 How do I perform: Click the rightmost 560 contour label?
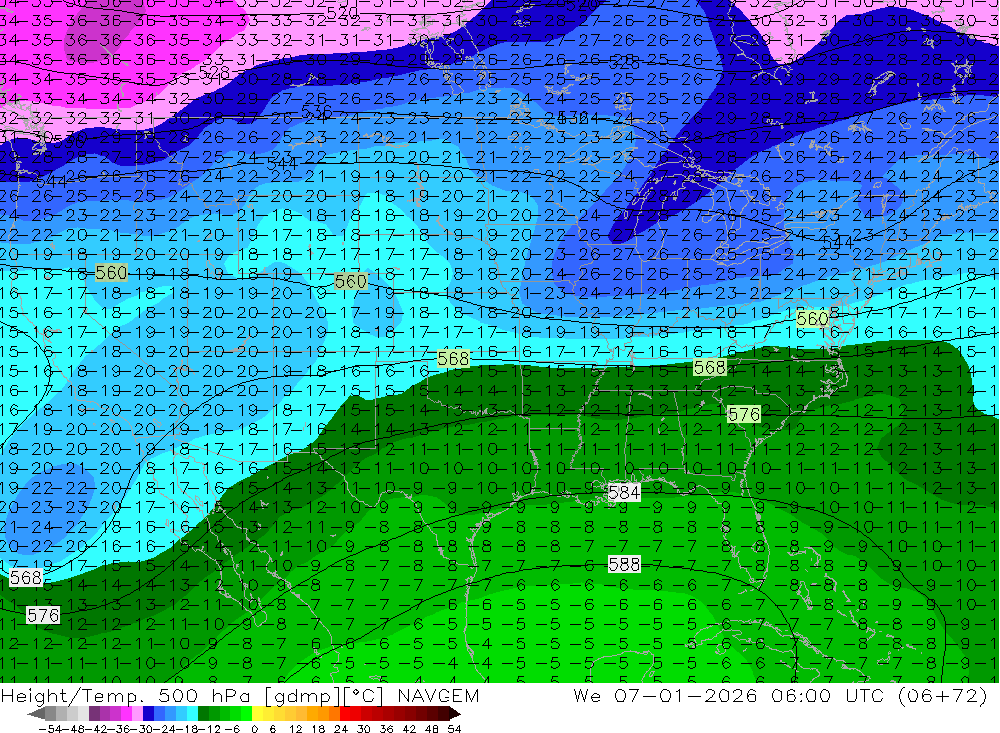(x=812, y=318)
